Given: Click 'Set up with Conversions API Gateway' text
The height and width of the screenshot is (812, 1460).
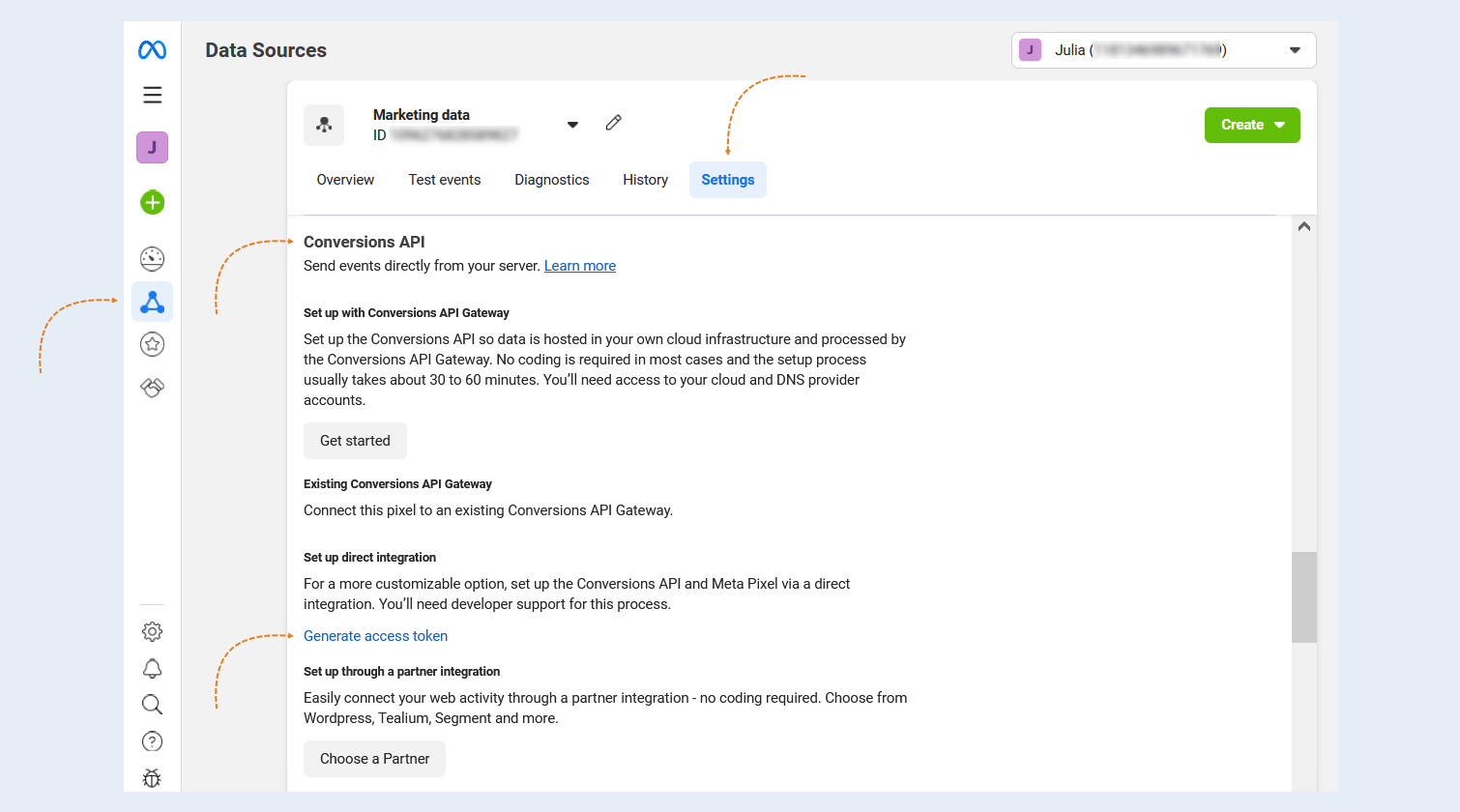Looking at the screenshot, I should pyautogui.click(x=406, y=313).
